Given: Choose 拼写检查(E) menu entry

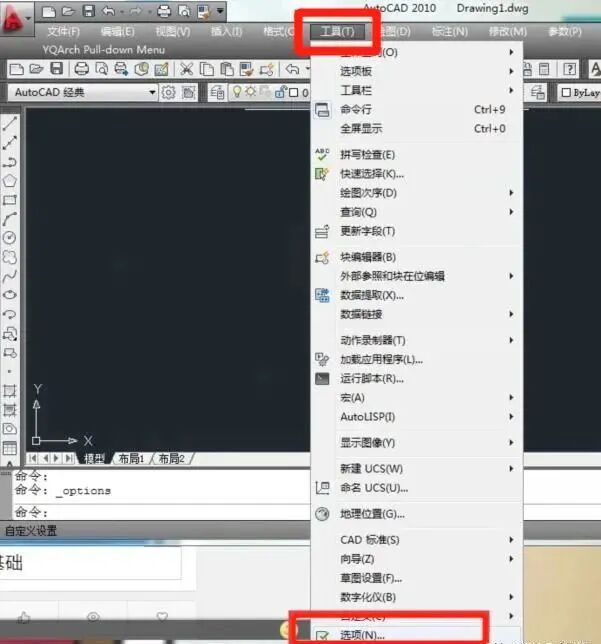Looking at the screenshot, I should [417, 154].
